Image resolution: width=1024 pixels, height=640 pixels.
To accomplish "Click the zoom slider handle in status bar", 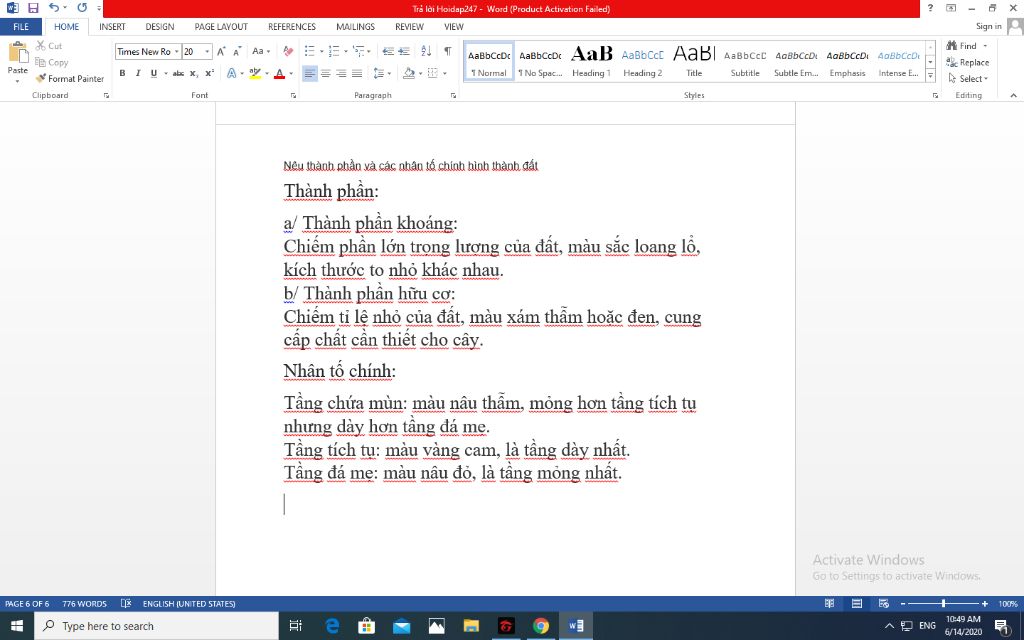I will (944, 603).
